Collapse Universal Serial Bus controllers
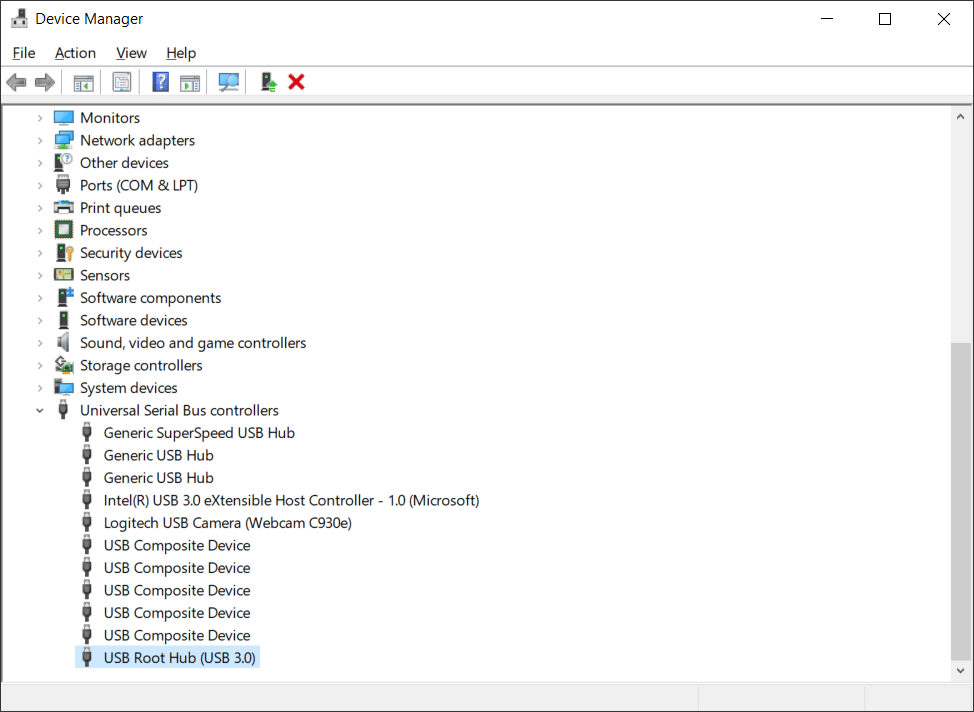The image size is (974, 712). point(40,411)
